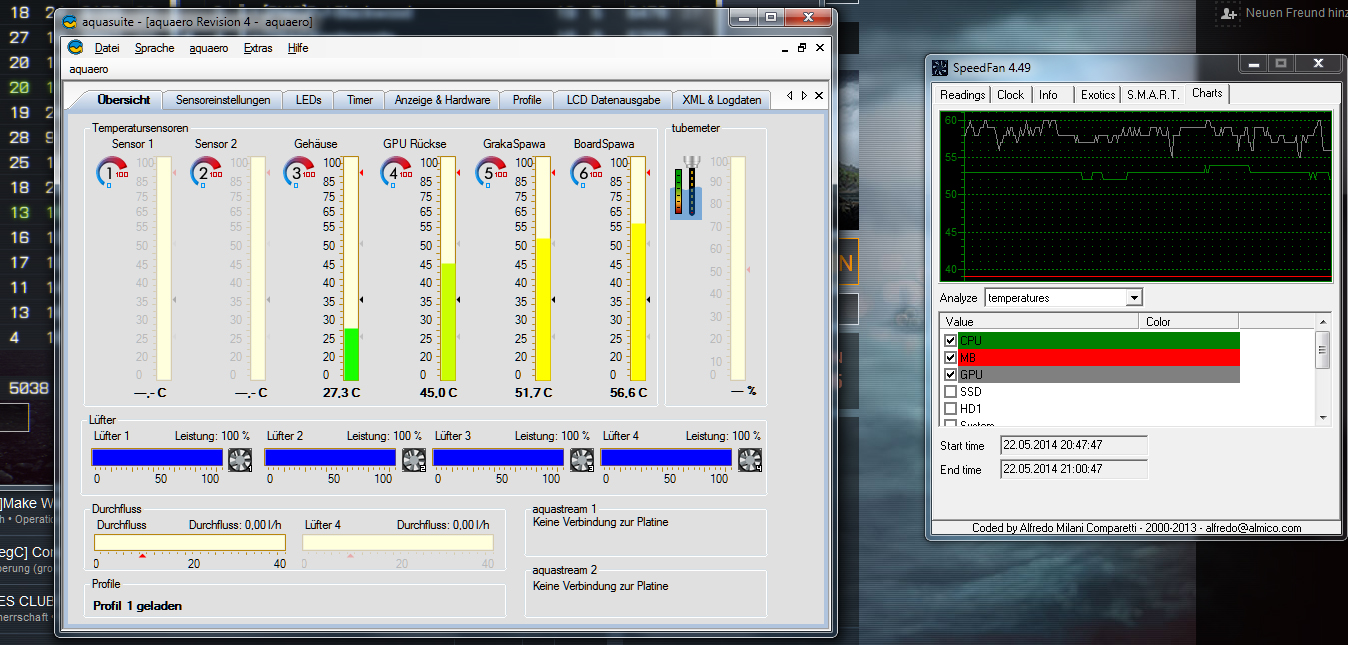This screenshot has height=645, width=1348.
Task: Close the aquaero tab page with X
Action: (x=819, y=96)
